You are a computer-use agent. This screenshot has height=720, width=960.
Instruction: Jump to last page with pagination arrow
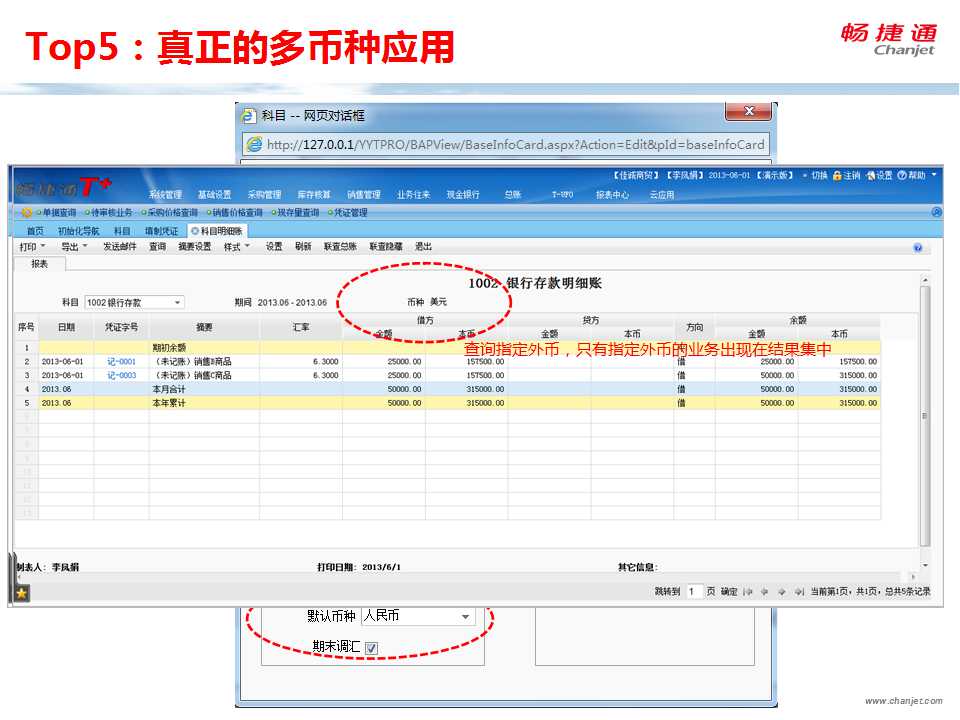pos(798,592)
